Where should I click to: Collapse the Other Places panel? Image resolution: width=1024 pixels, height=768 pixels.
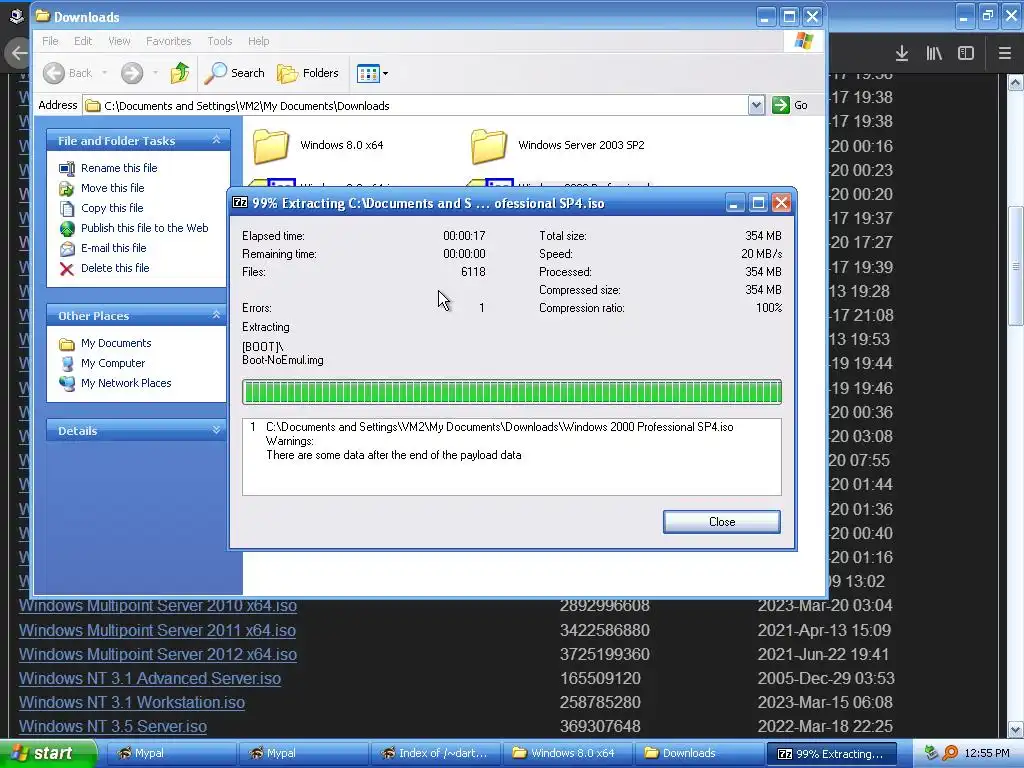(x=216, y=315)
